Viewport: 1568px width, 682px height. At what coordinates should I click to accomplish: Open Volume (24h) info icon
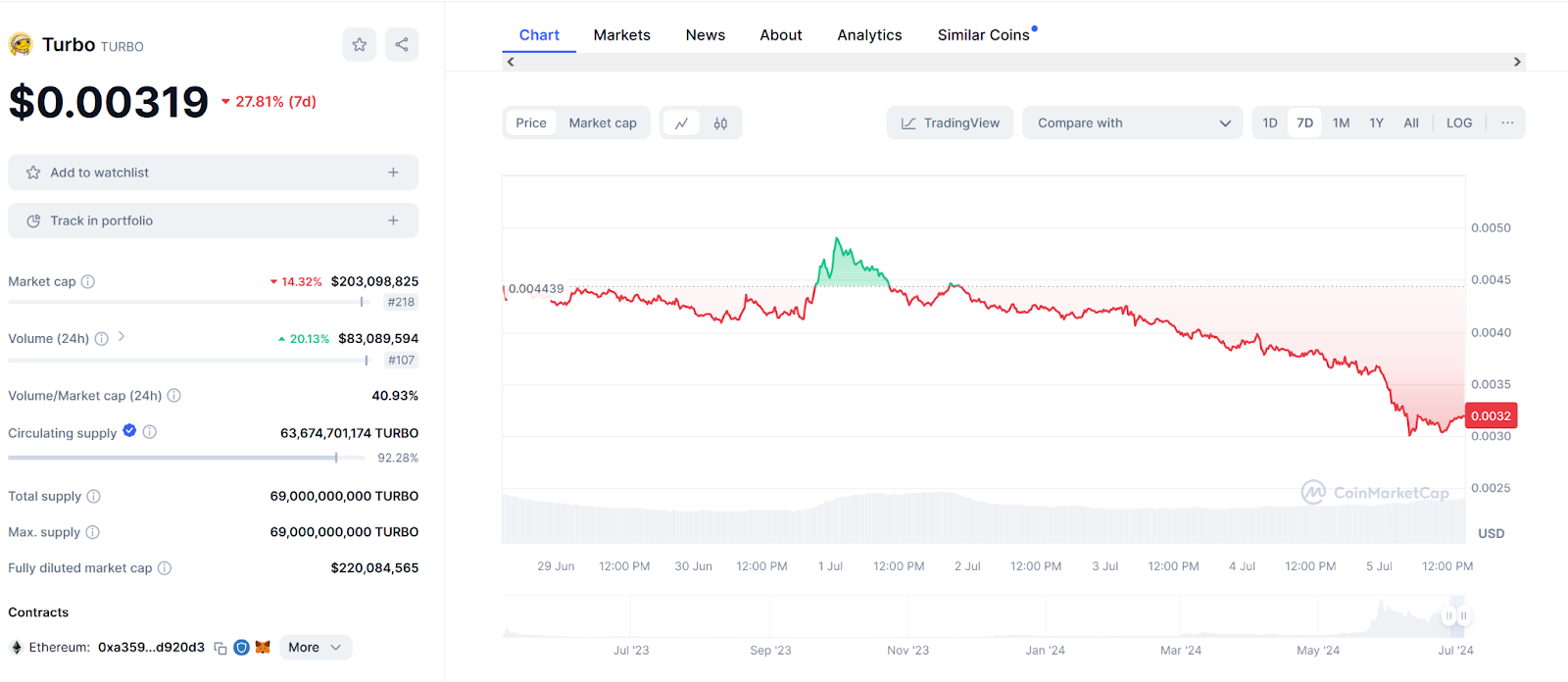[x=101, y=338]
